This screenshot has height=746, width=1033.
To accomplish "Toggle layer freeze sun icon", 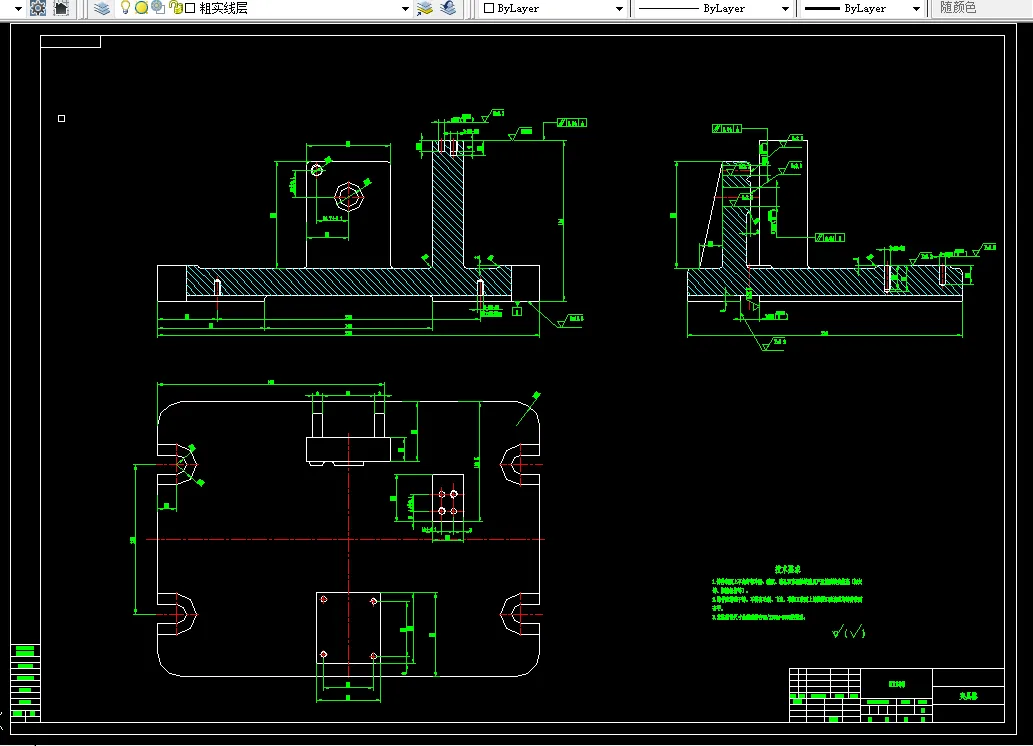I will pyautogui.click(x=141, y=8).
